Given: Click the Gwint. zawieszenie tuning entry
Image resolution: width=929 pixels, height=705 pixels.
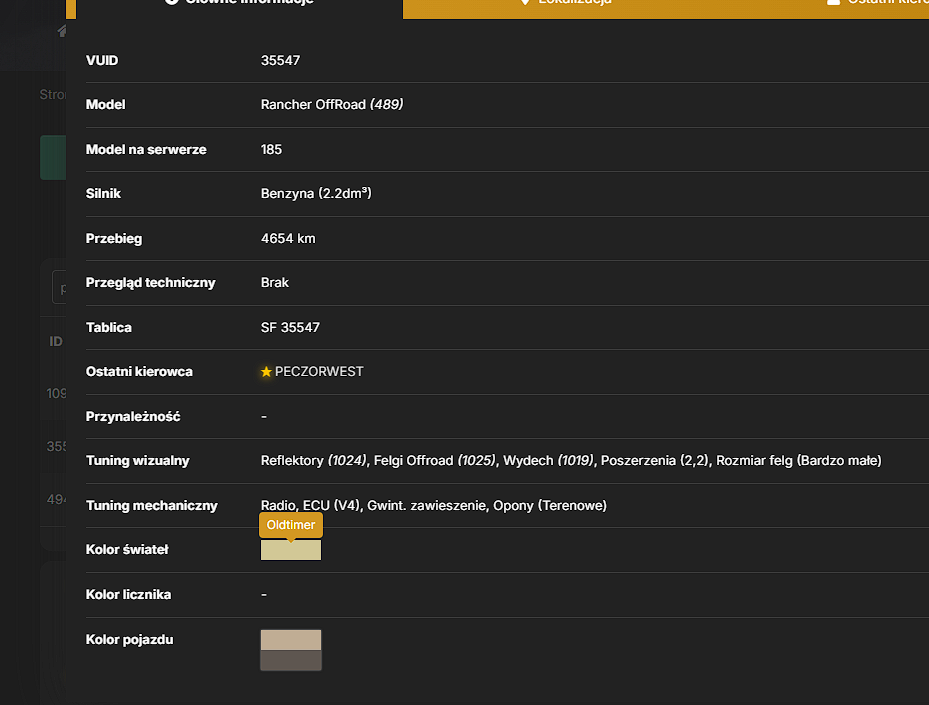Looking at the screenshot, I should (x=427, y=505).
